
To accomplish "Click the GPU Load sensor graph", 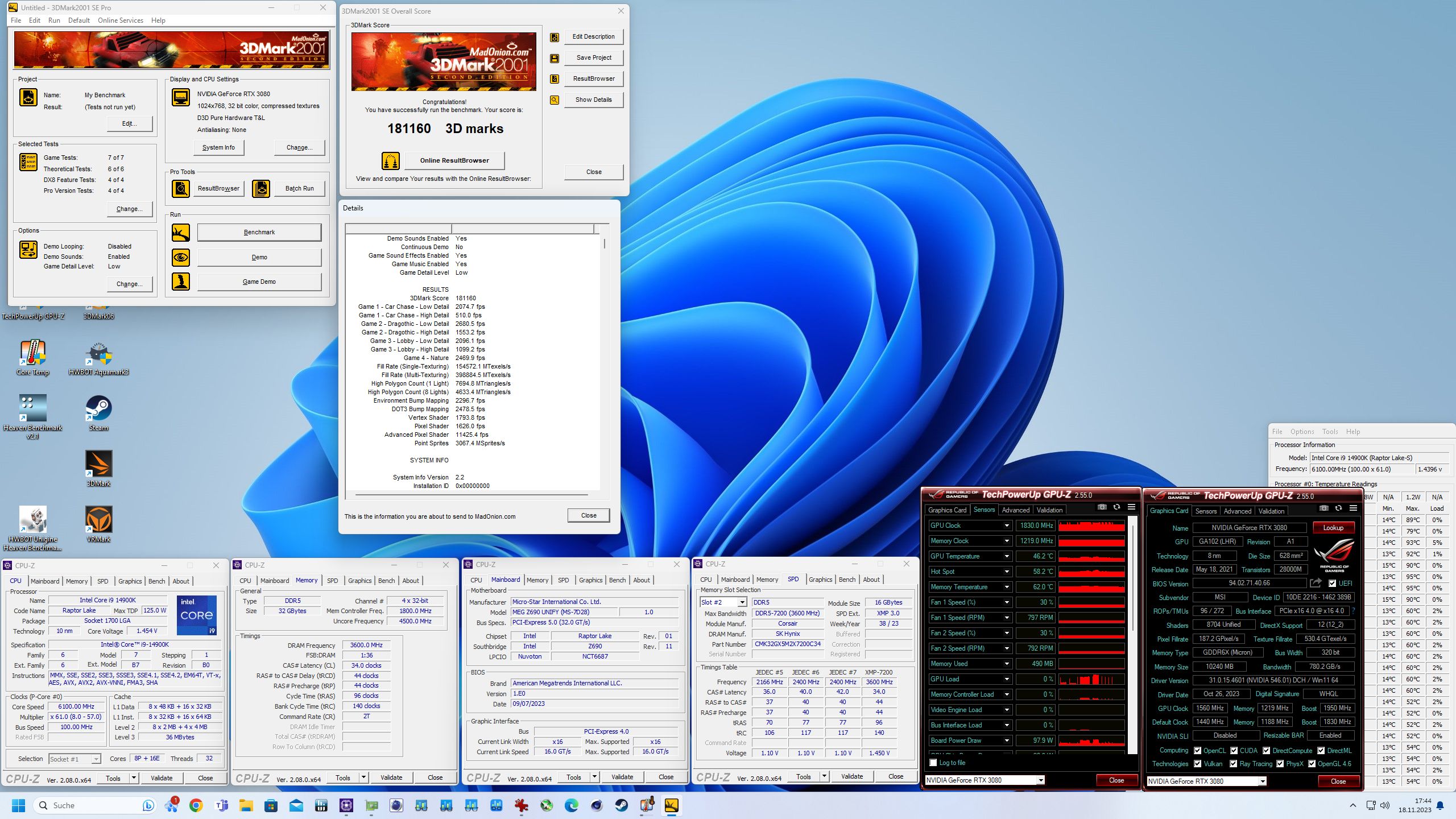I will click(x=1091, y=680).
